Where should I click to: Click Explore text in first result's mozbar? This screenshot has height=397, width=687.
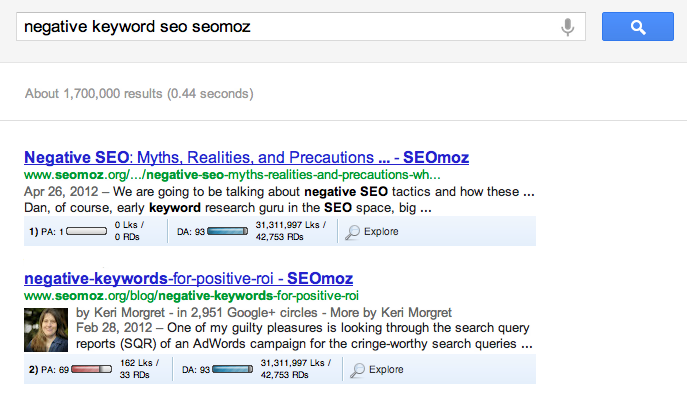tap(381, 231)
